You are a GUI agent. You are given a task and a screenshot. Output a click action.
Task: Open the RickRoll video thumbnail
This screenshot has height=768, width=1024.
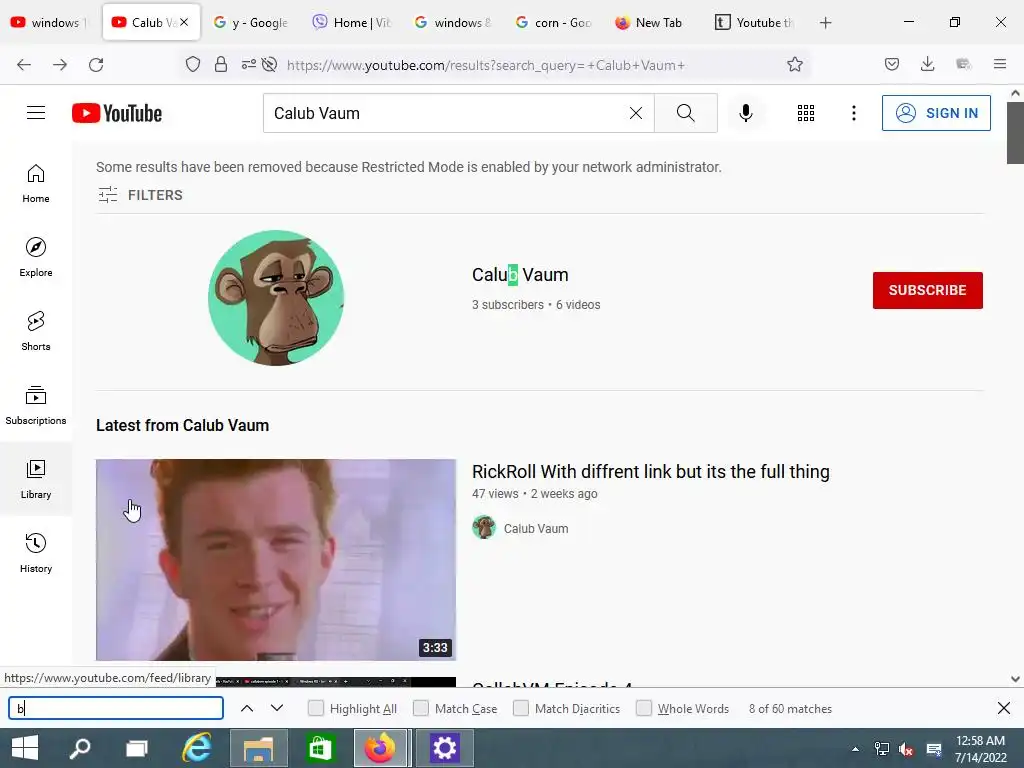[x=276, y=560]
